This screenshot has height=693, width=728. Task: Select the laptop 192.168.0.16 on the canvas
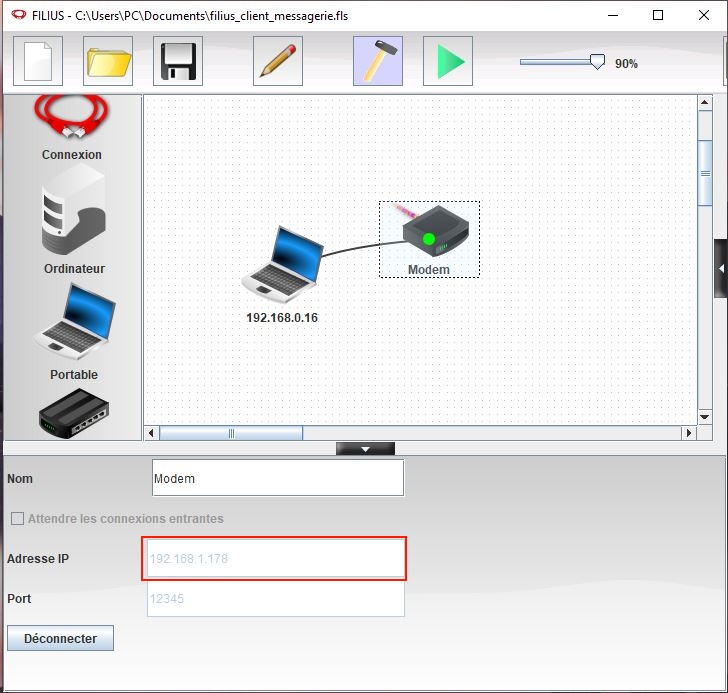[x=283, y=264]
